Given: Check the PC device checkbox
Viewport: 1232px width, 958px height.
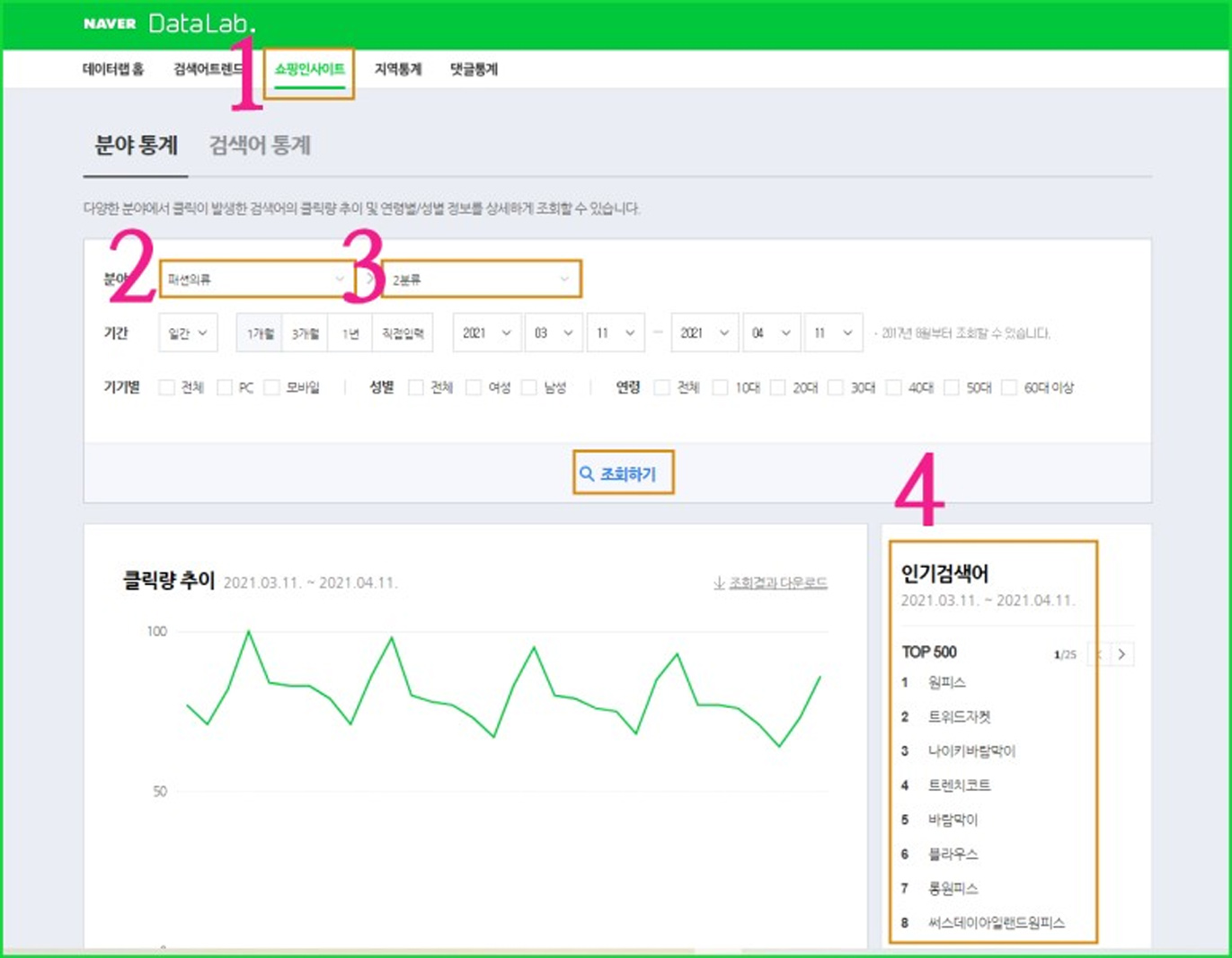Looking at the screenshot, I should point(225,387).
